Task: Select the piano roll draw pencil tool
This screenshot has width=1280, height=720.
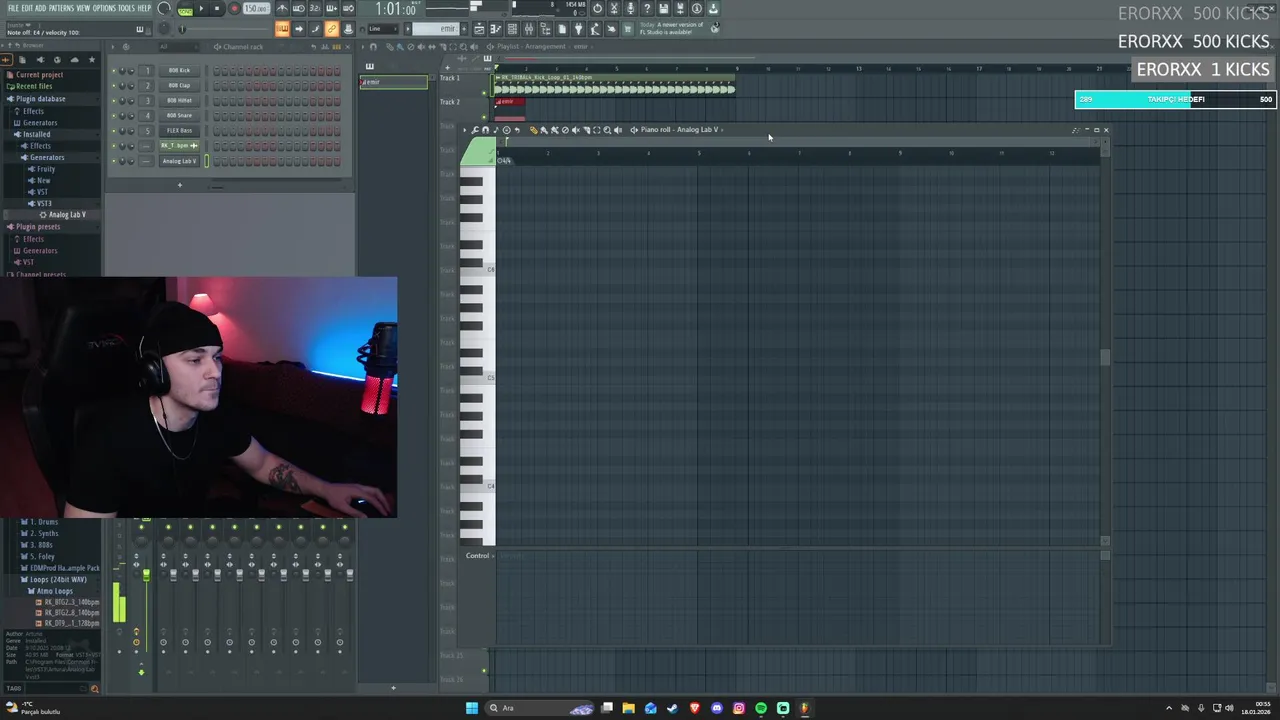Action: coord(533,130)
